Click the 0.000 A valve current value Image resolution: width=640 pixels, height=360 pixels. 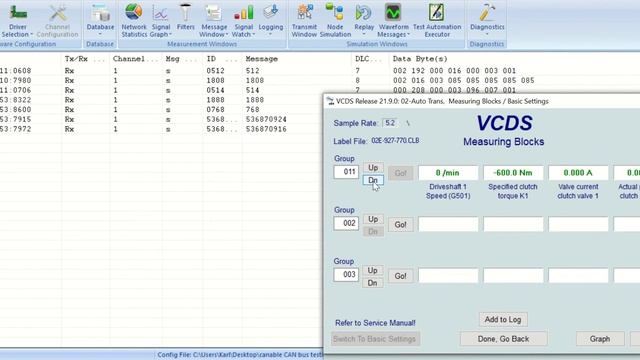coord(578,173)
